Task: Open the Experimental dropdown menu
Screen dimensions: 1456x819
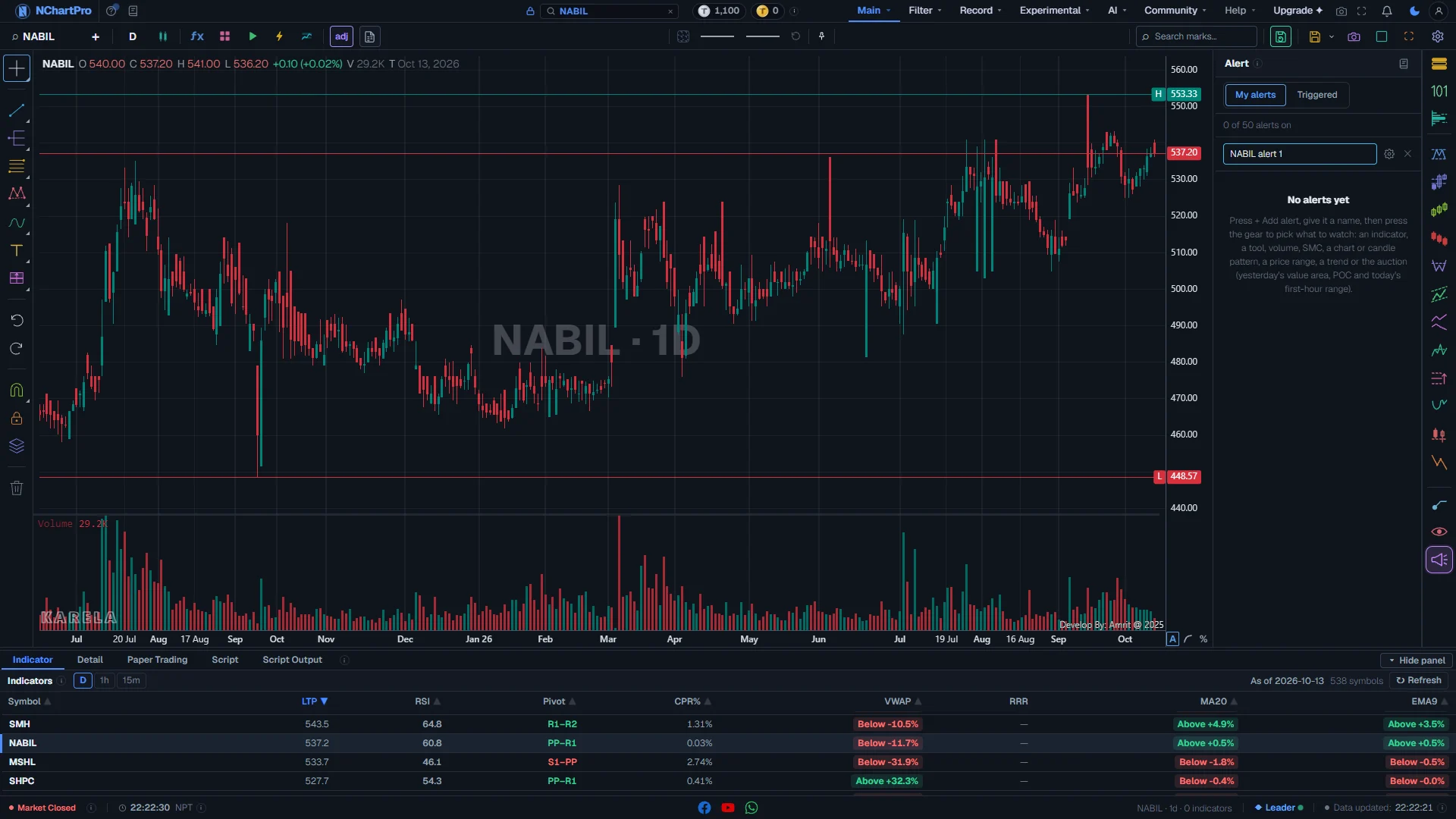Action: tap(1054, 11)
